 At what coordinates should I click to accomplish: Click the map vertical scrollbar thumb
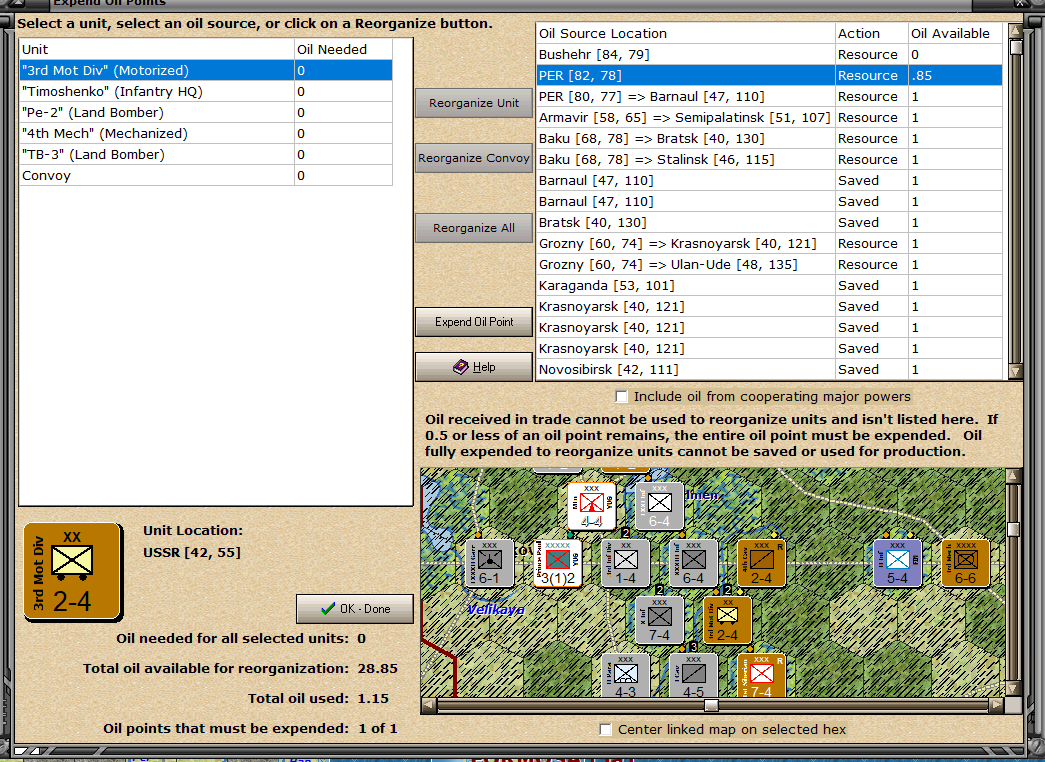click(x=1014, y=529)
